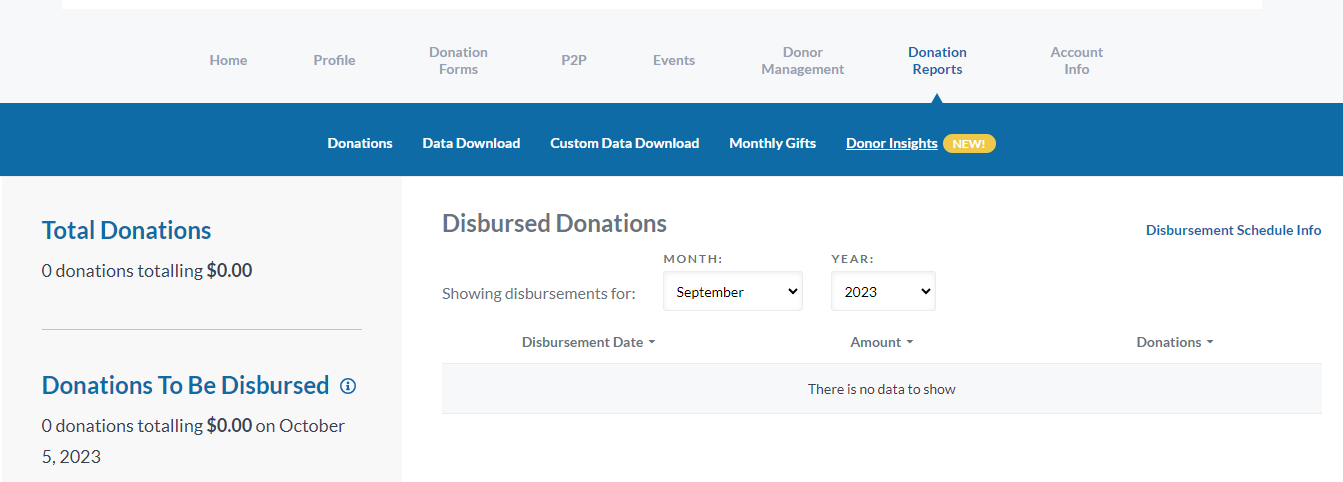
Task: Go to Custom Data Download
Action: tap(624, 143)
